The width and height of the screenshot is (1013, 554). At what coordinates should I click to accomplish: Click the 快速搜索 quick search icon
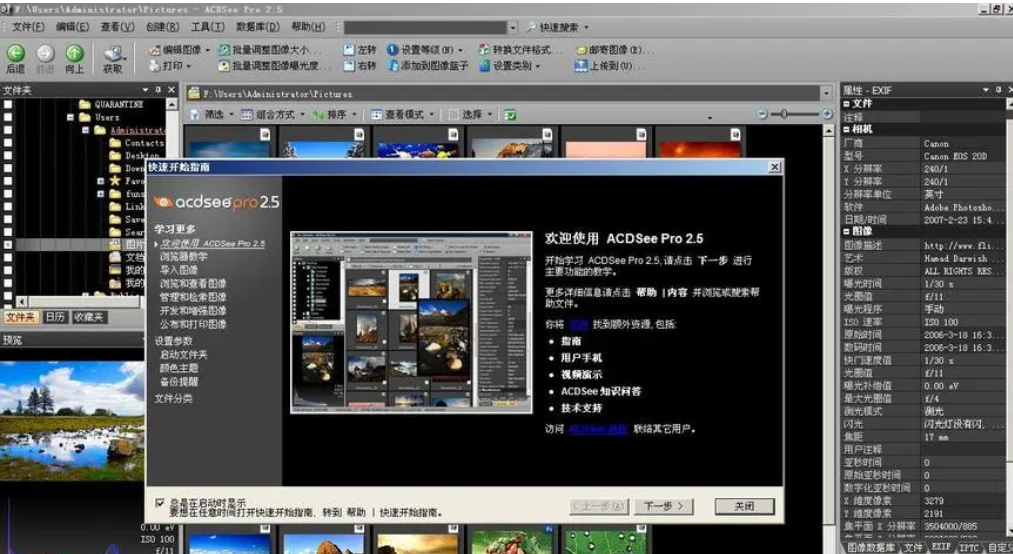(531, 27)
